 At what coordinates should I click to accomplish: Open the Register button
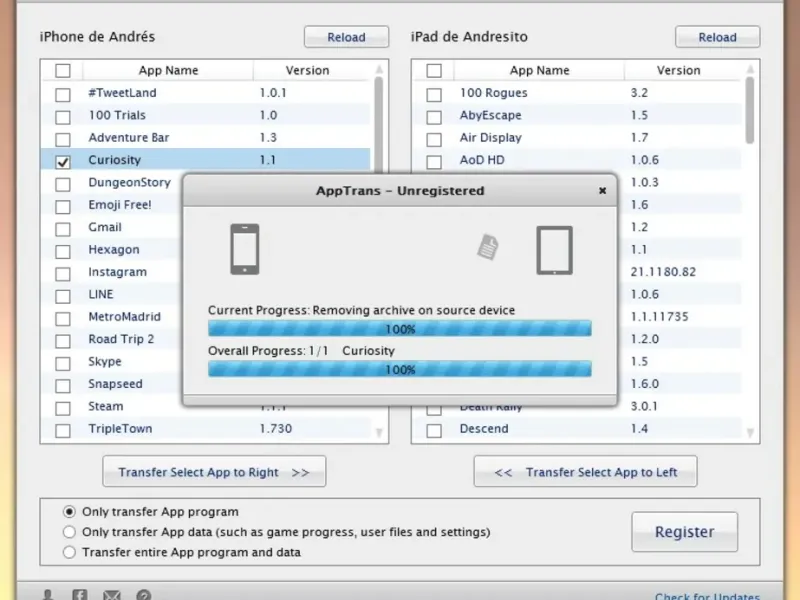point(685,532)
